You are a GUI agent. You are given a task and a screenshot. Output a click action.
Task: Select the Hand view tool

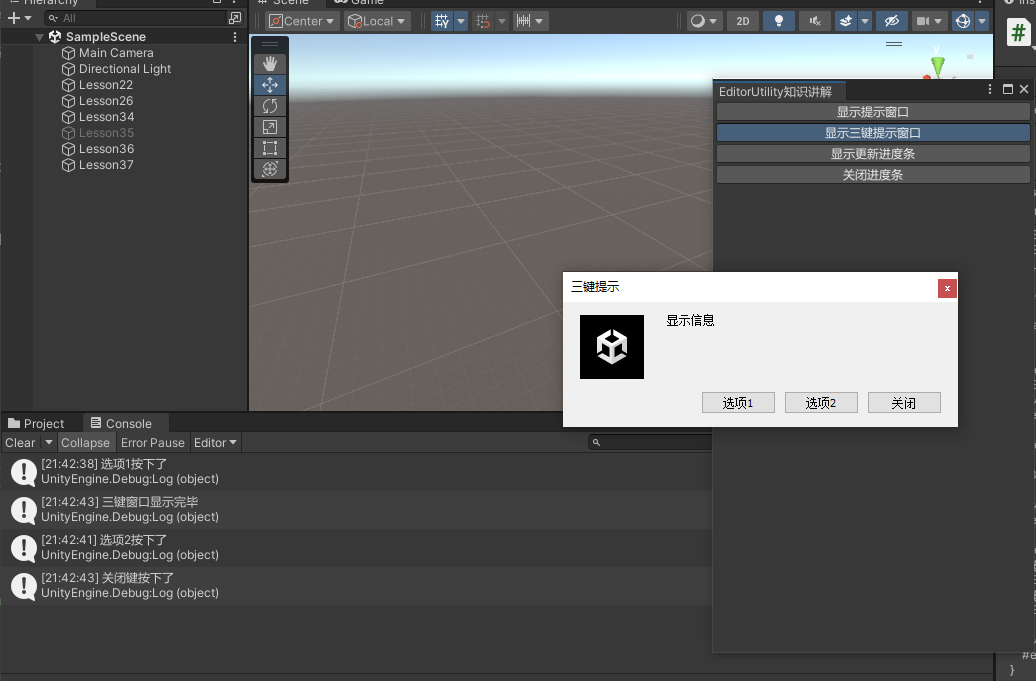coord(270,64)
